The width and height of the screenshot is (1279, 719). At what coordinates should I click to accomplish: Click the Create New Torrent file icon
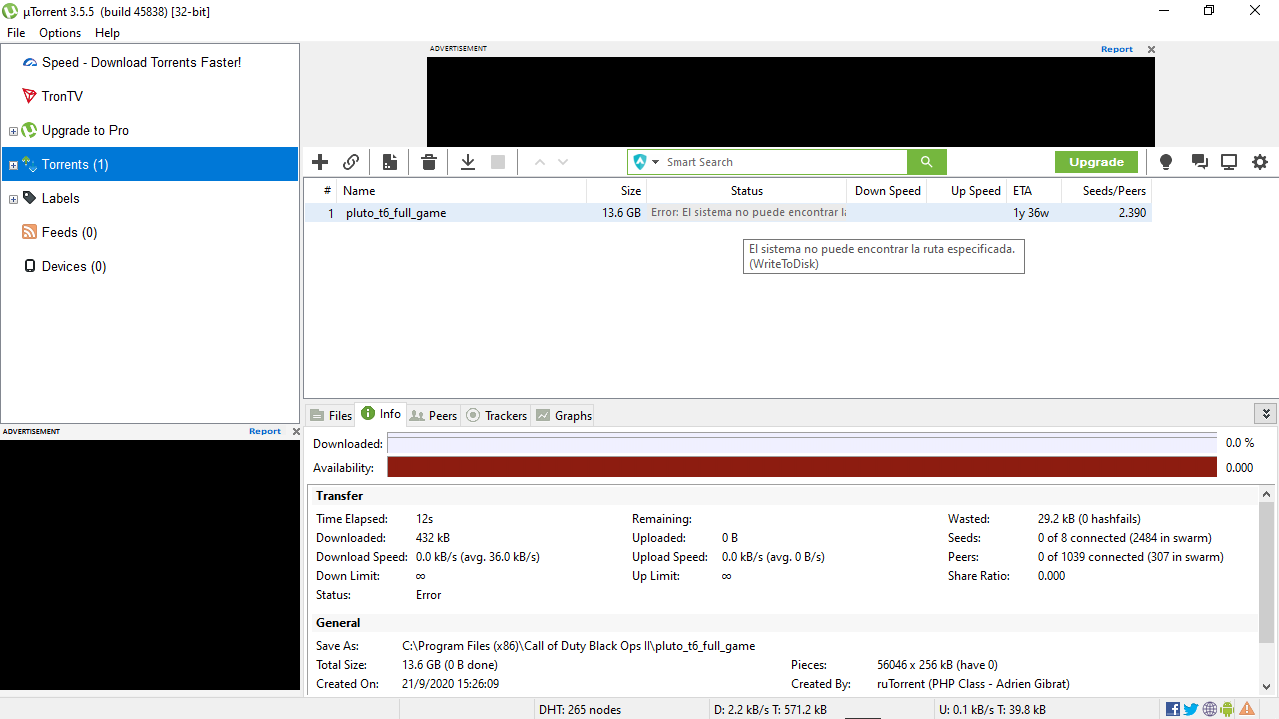(390, 162)
